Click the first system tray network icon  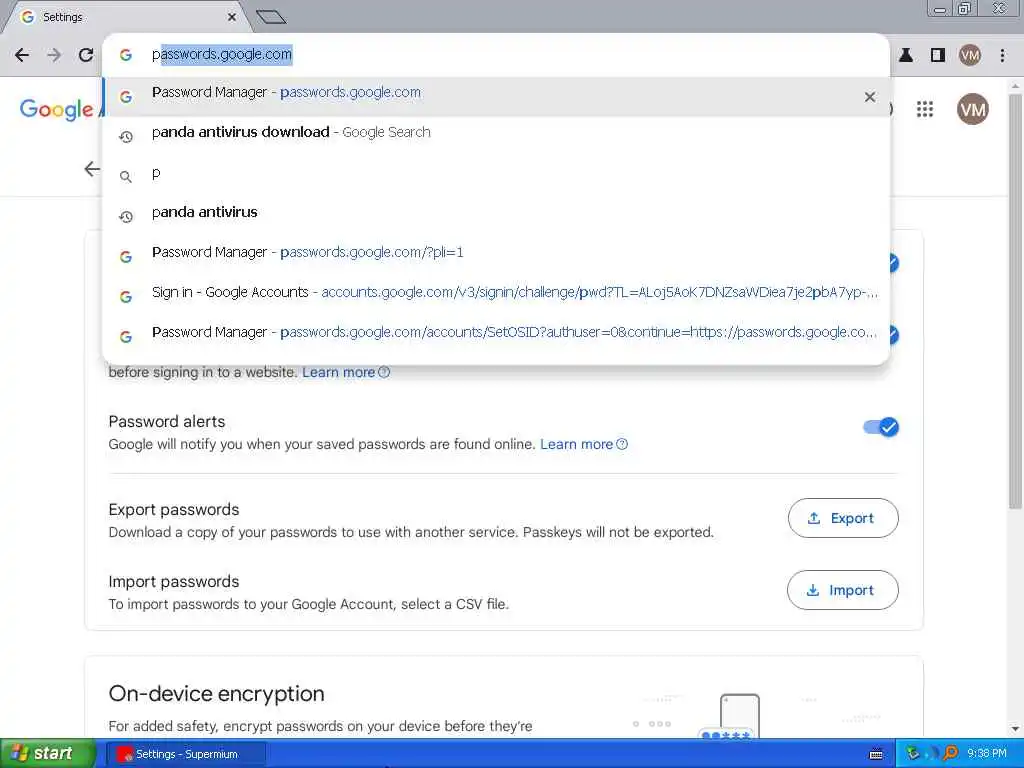[912, 754]
